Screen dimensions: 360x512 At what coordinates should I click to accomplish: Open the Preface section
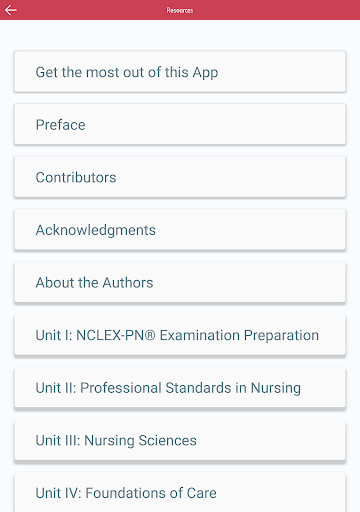(x=180, y=124)
